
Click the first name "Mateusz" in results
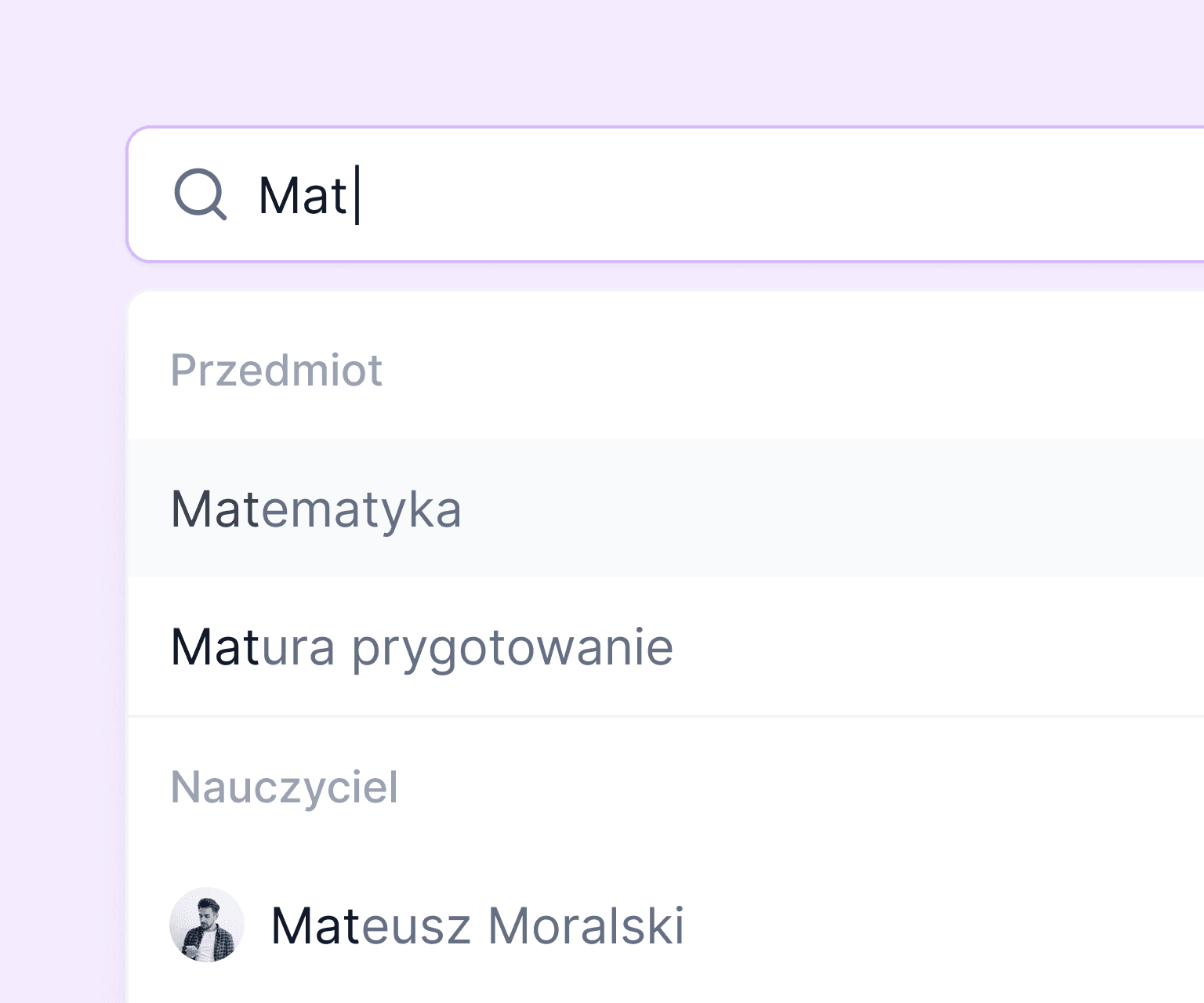pos(370,925)
